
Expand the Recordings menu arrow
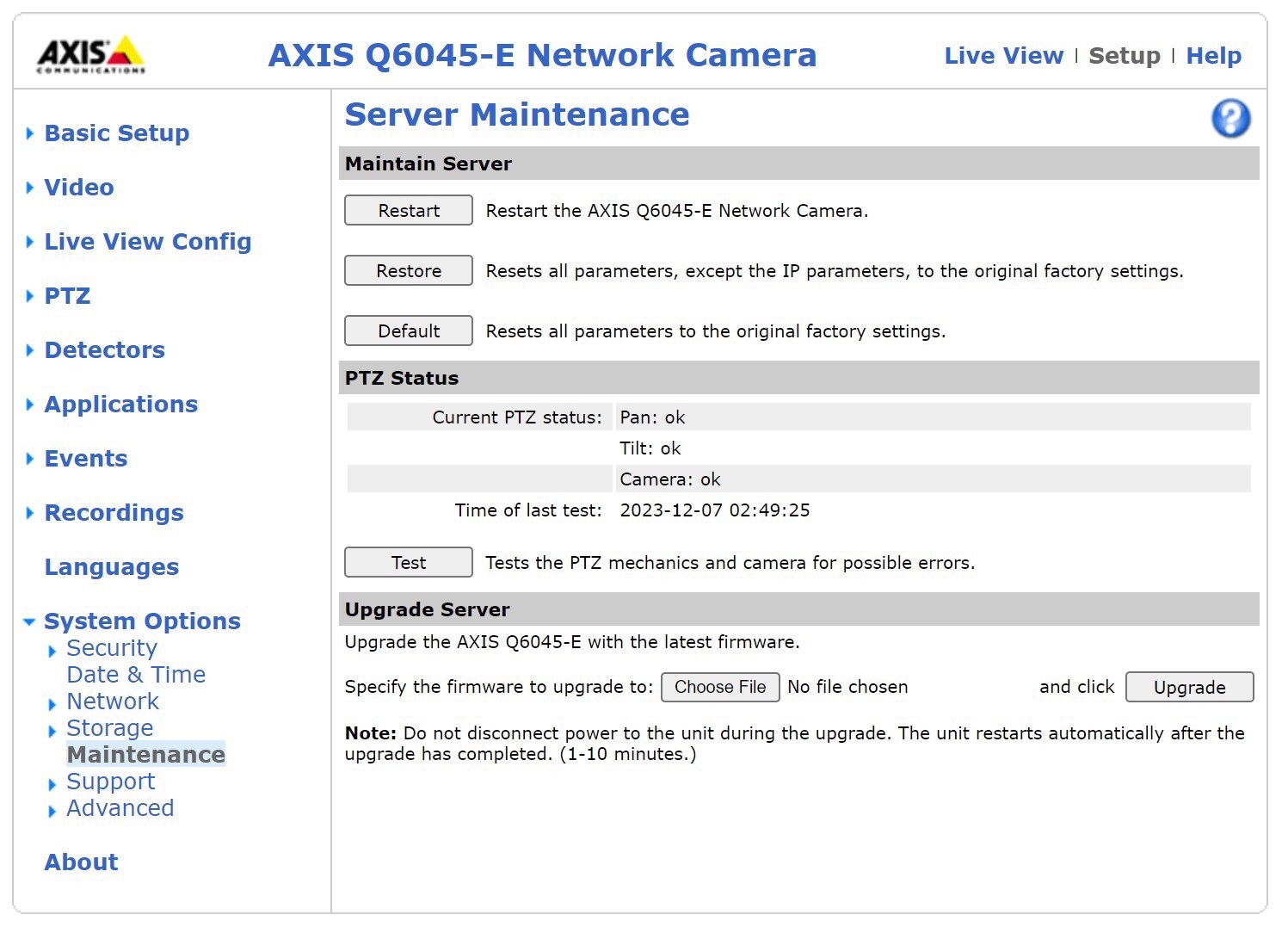coord(30,513)
